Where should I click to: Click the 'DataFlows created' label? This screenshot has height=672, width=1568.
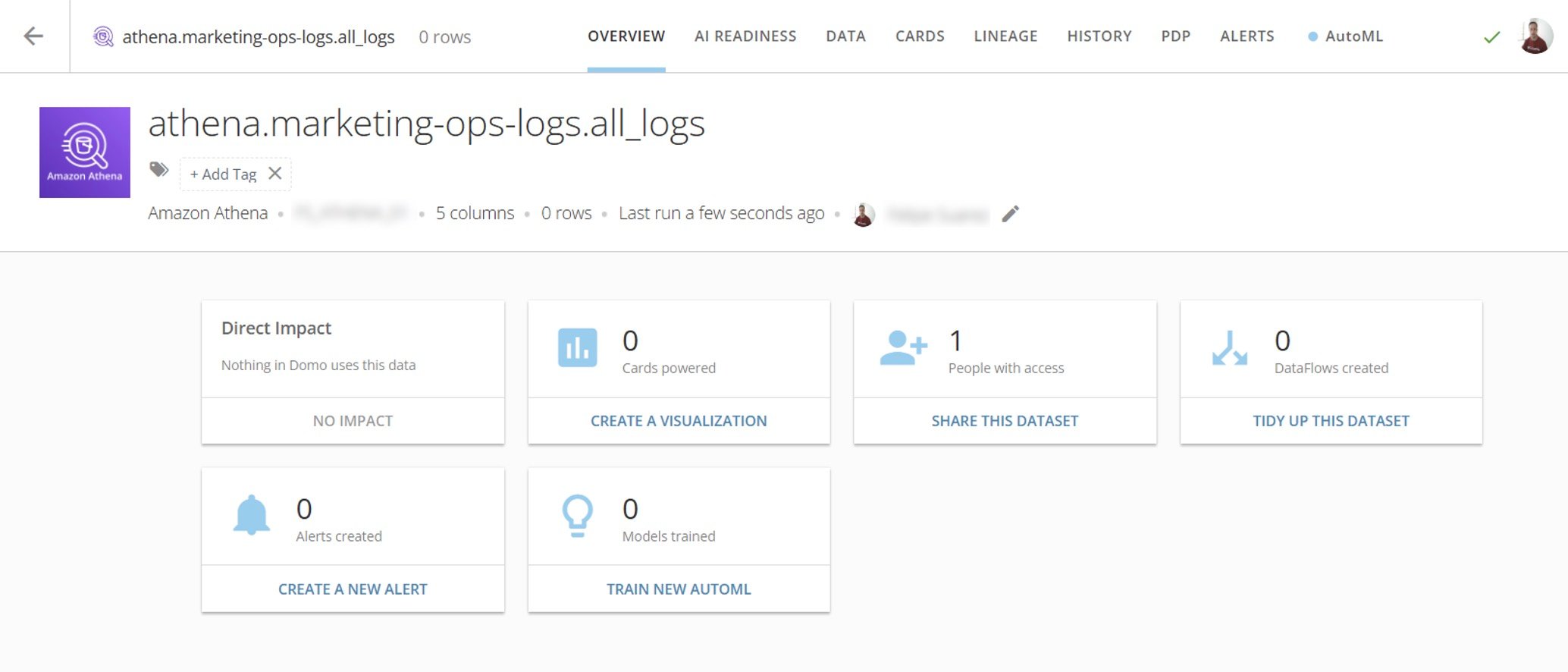(x=1331, y=369)
